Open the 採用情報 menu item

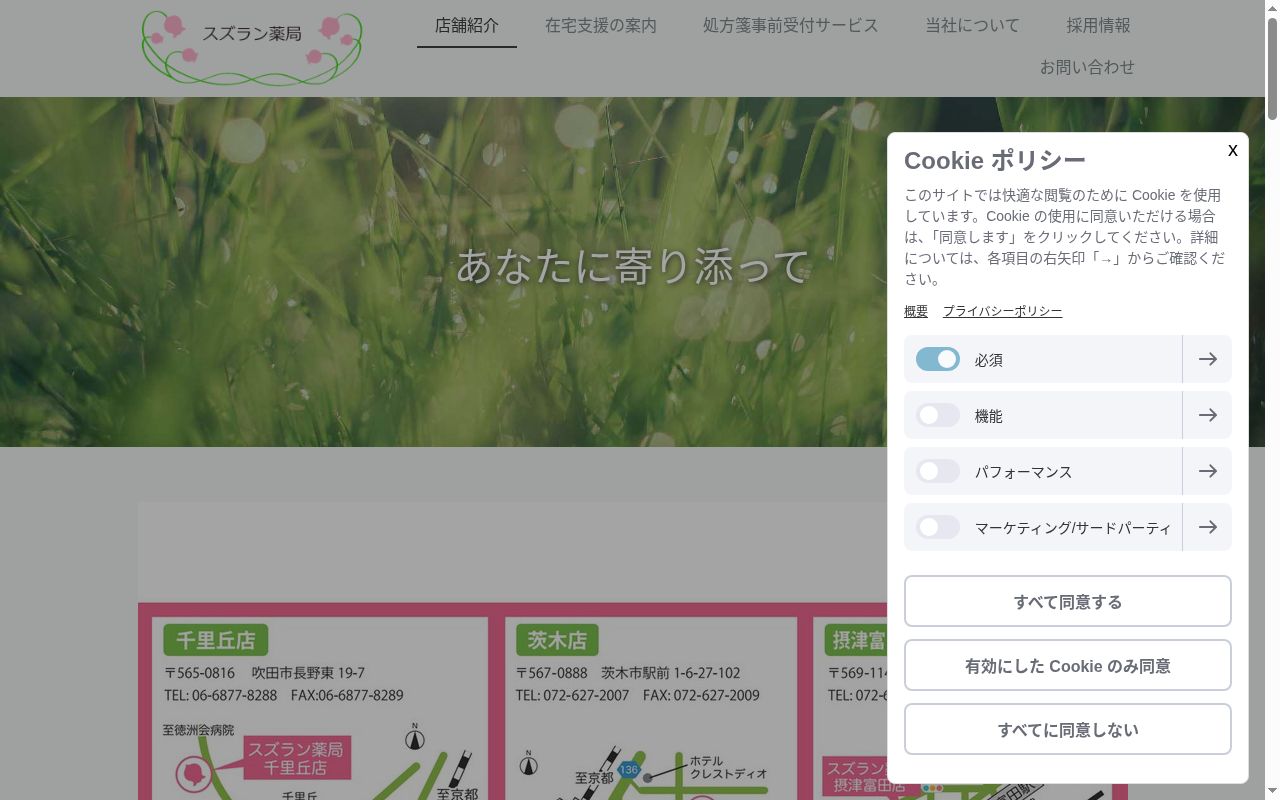pyautogui.click(x=1099, y=26)
